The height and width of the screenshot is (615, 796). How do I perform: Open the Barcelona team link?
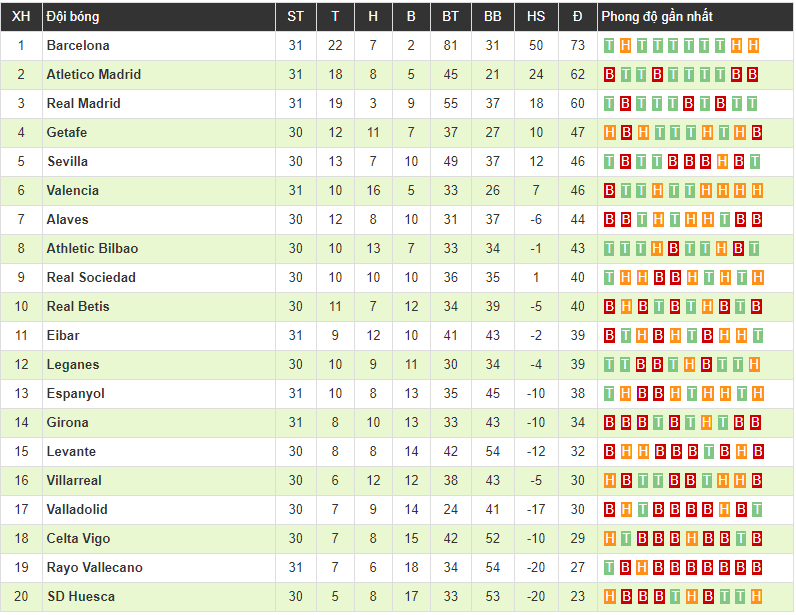(78, 45)
